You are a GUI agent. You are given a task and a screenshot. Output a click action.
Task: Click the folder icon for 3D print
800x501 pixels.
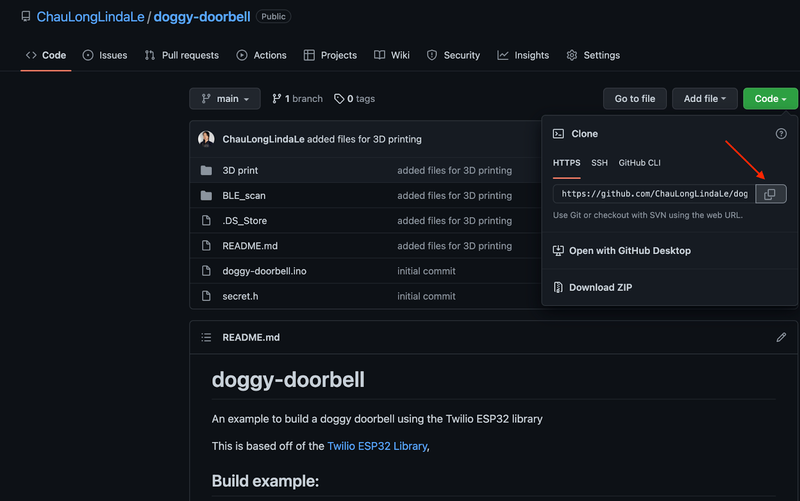tap(206, 170)
